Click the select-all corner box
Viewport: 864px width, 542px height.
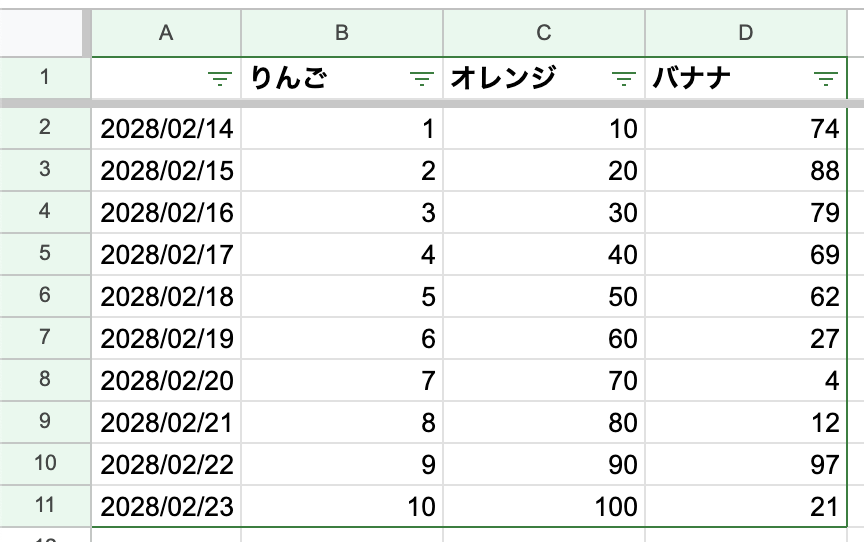point(41,33)
